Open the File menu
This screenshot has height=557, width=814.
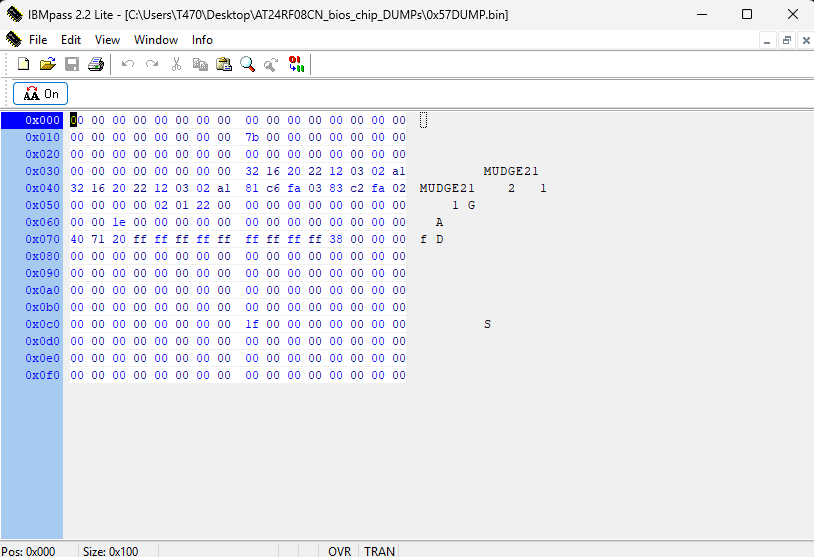click(x=38, y=40)
